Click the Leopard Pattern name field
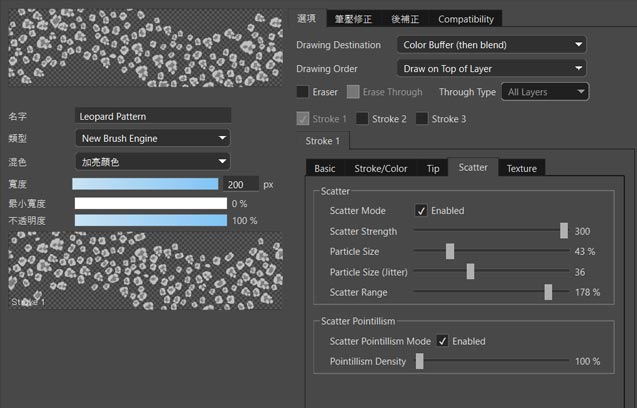 pos(153,116)
